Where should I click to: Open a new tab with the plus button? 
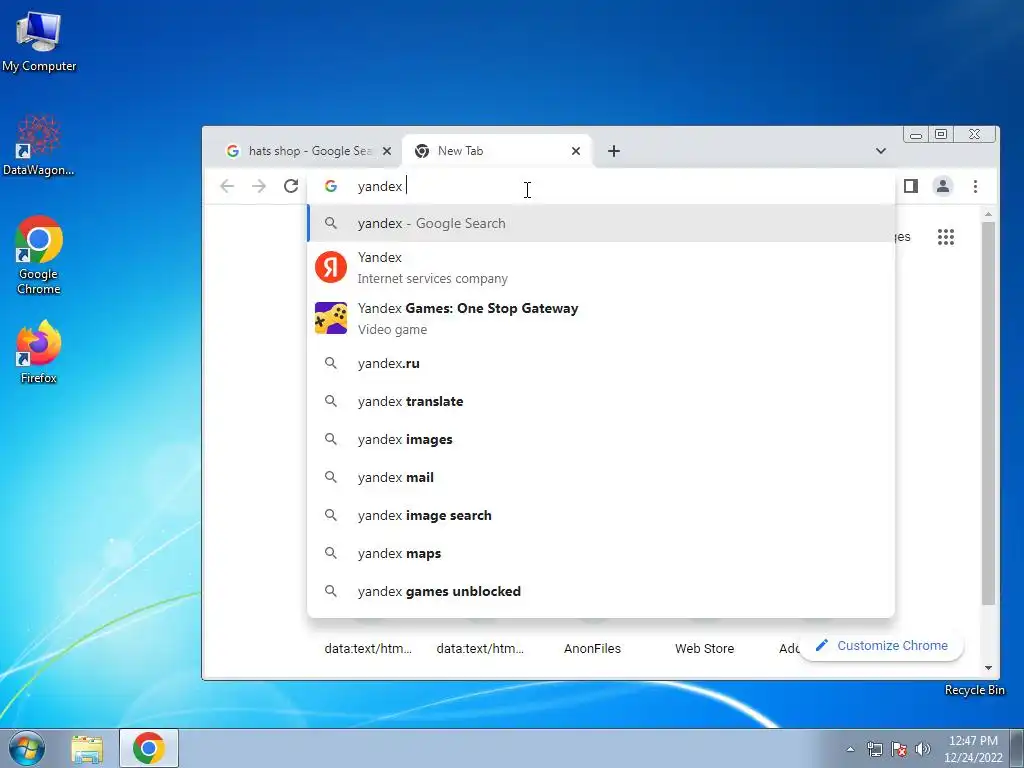(613, 151)
